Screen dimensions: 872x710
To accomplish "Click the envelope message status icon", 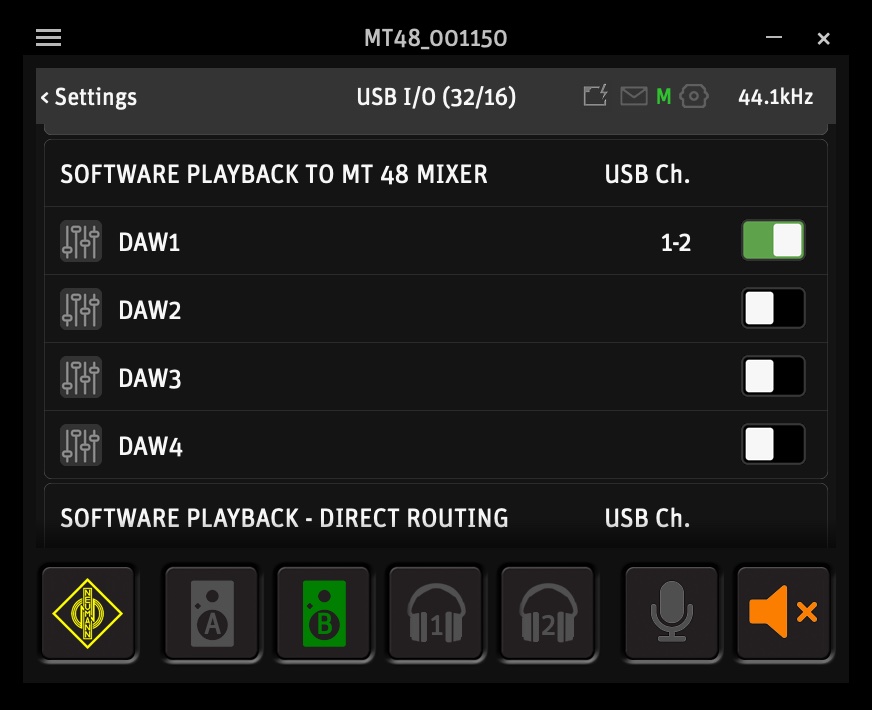I will click(x=633, y=97).
